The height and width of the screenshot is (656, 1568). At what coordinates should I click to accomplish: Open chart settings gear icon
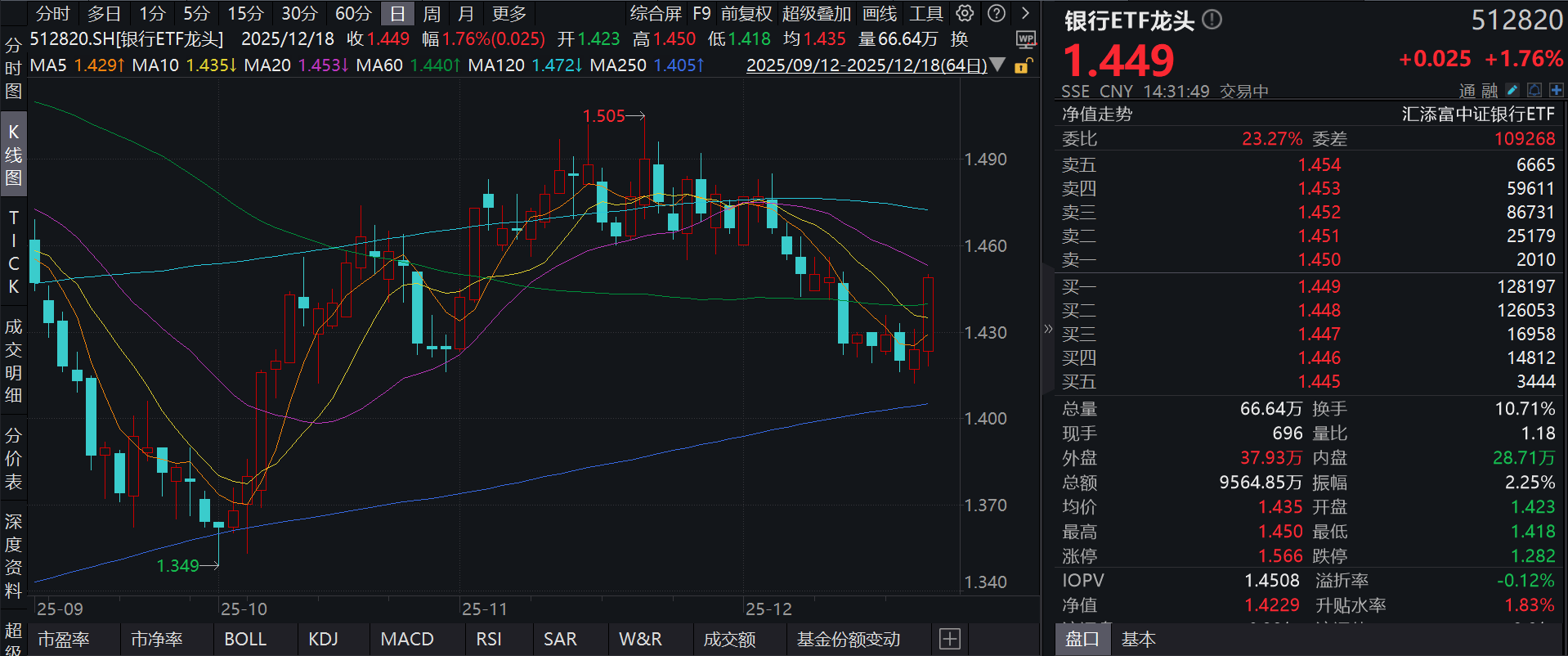coord(965,13)
